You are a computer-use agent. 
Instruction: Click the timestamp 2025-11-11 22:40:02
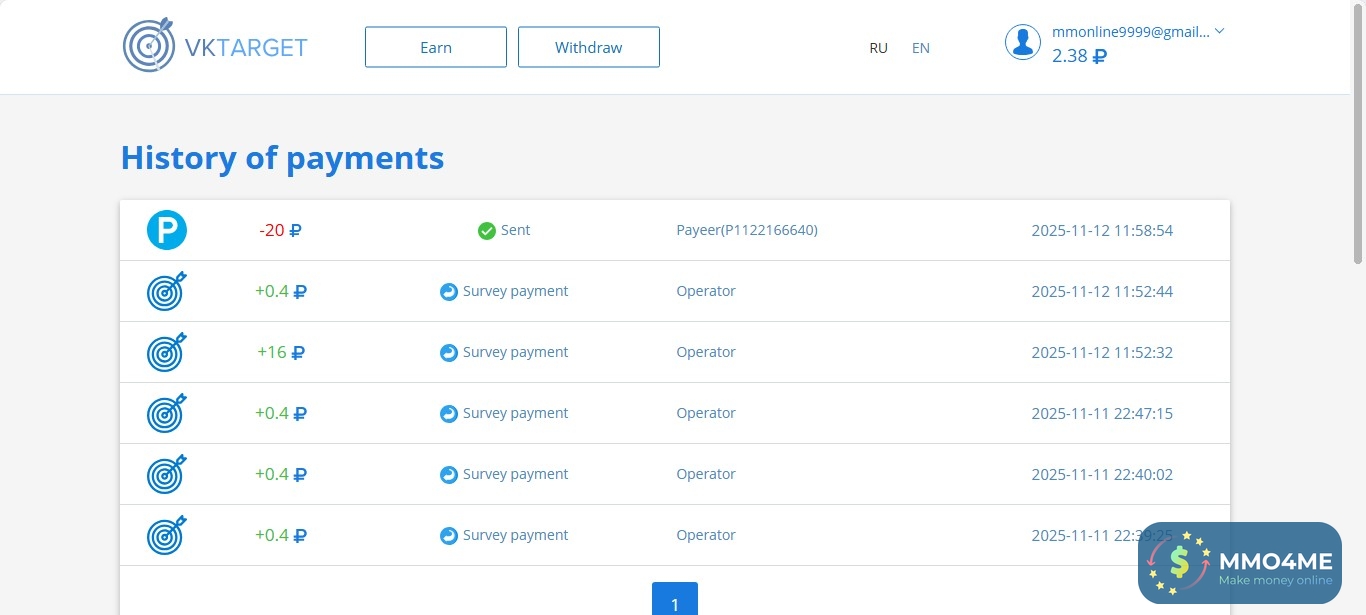1102,474
